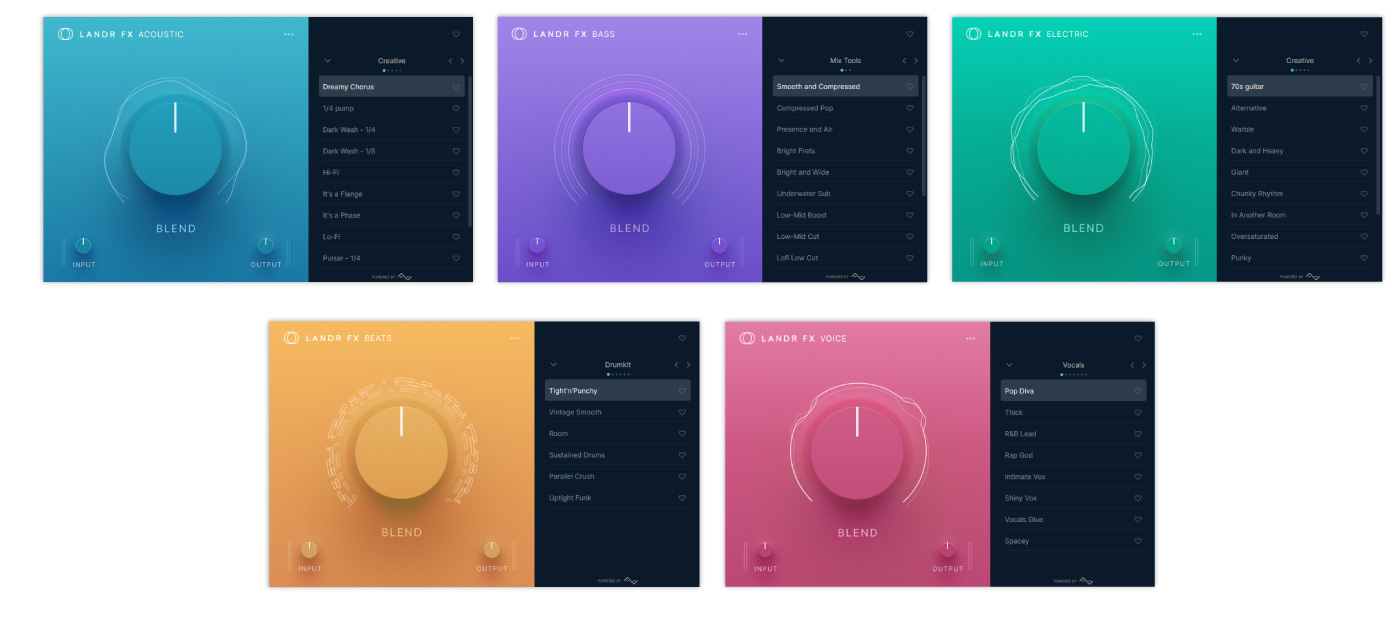Go to the previous preset category in FX Acoustic

450,61
